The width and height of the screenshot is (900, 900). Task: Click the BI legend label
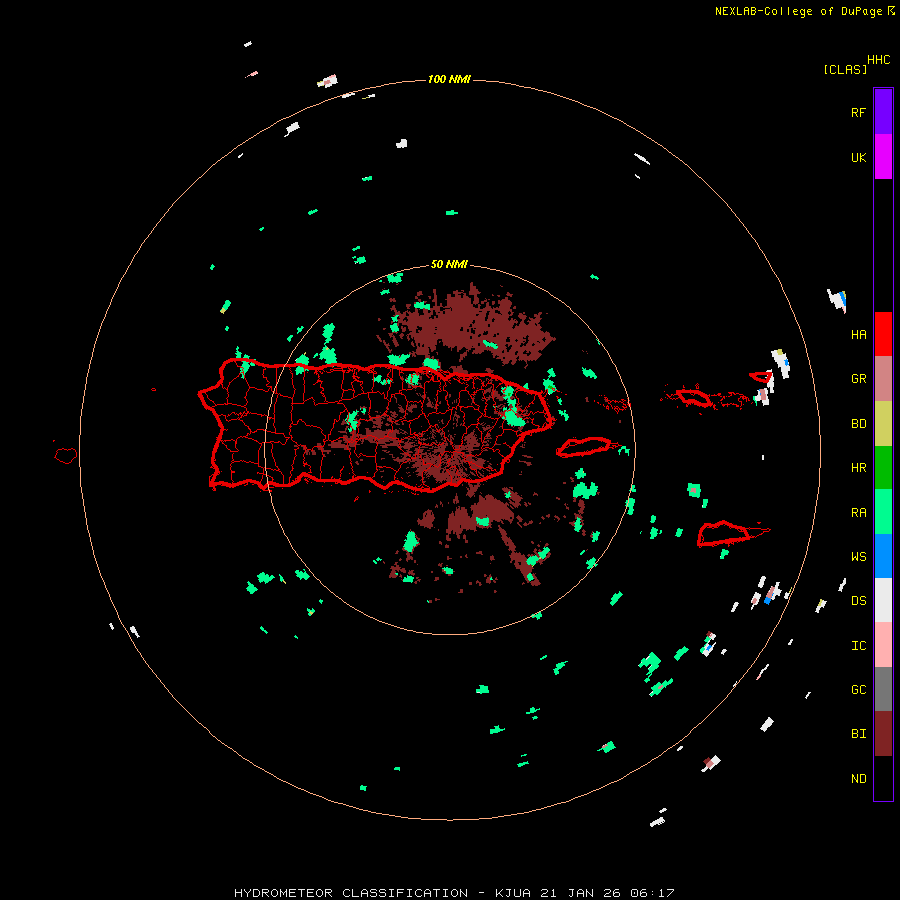point(858,734)
